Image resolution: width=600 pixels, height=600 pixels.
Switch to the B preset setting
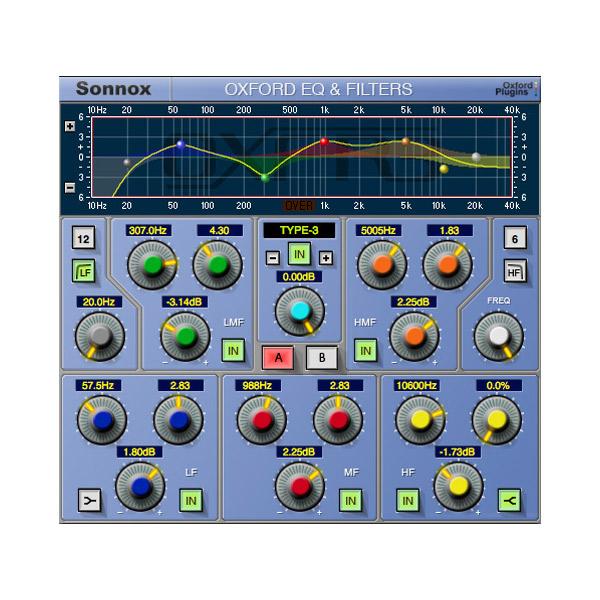tap(321, 359)
